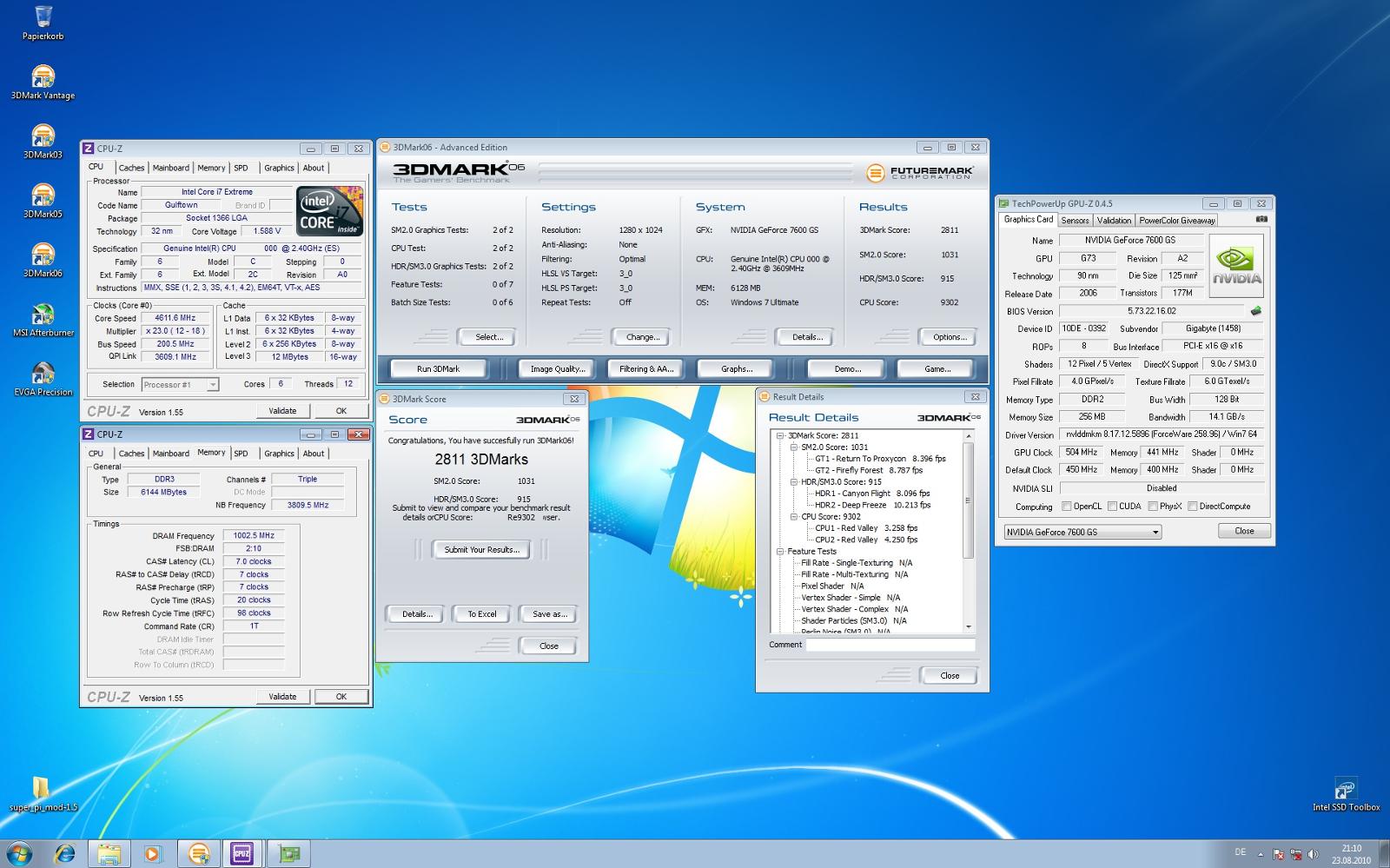Viewport: 1390px width, 868px height.
Task: Select the MSI Afterburner desktop icon
Action: [x=43, y=320]
